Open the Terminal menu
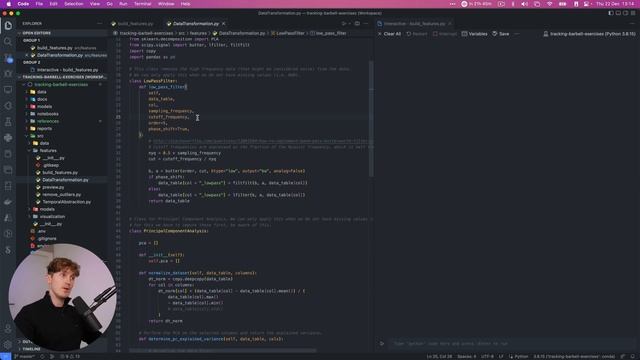Viewport: 640px width, 360px height. point(142,4)
